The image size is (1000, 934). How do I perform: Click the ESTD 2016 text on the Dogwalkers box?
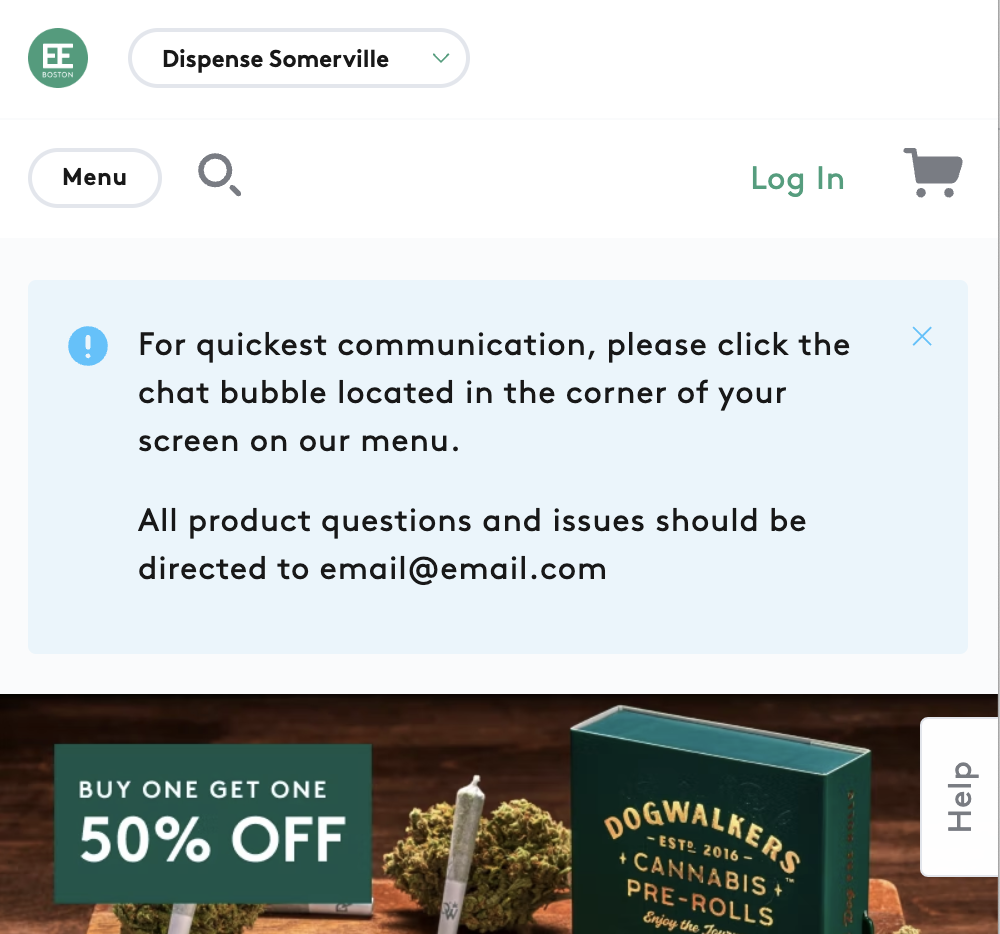[701, 848]
